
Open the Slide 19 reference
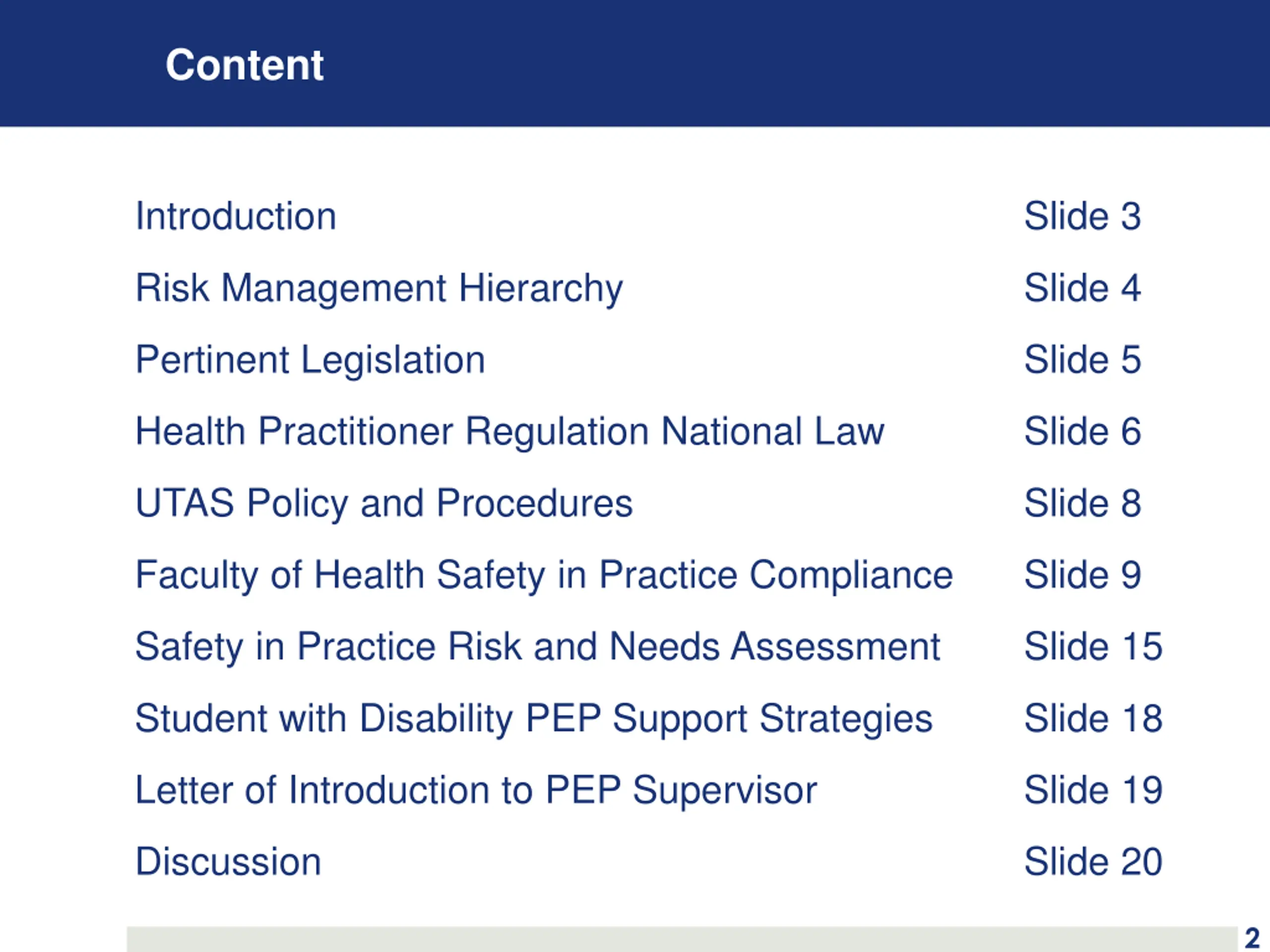coord(1093,790)
